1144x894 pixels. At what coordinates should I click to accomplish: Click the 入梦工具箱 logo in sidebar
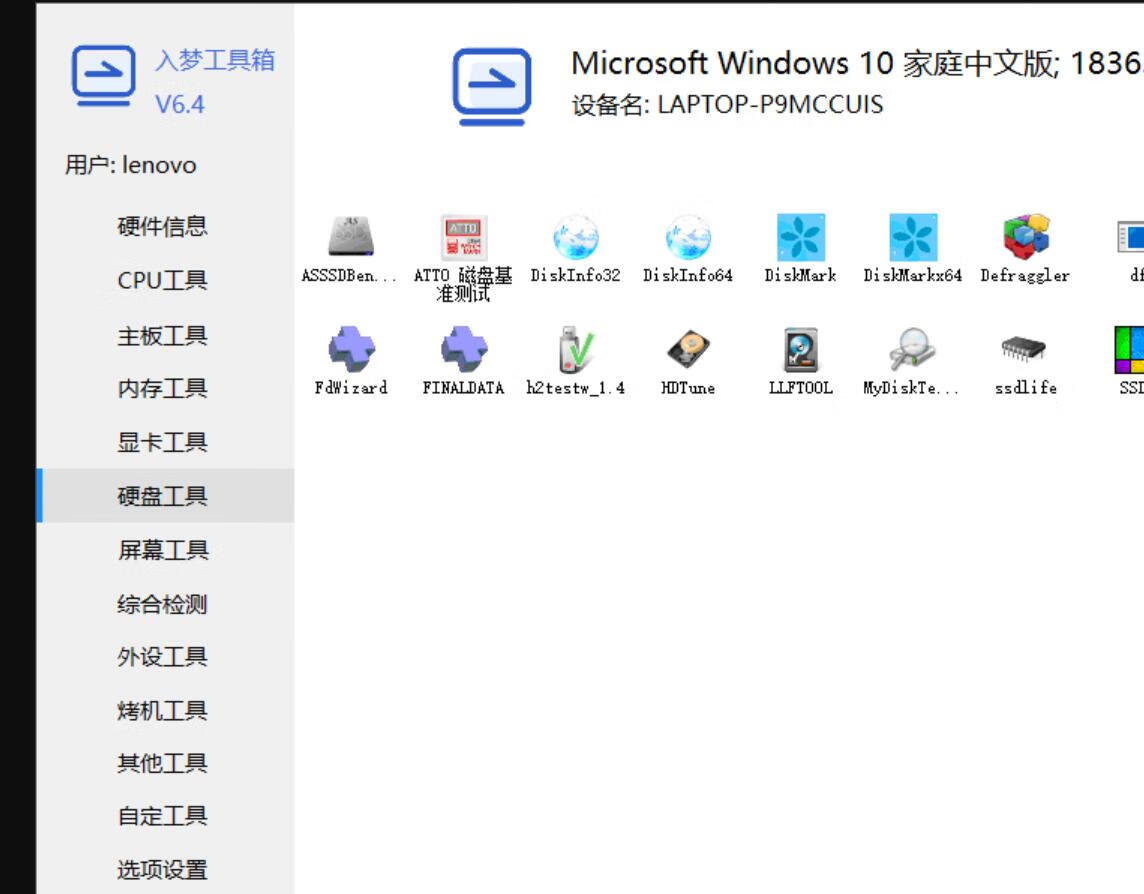pyautogui.click(x=103, y=76)
